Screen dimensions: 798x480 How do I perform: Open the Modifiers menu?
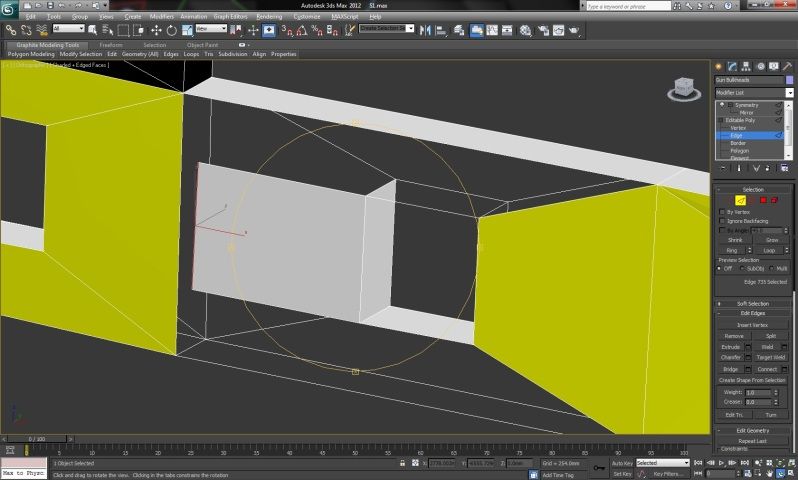[162, 17]
